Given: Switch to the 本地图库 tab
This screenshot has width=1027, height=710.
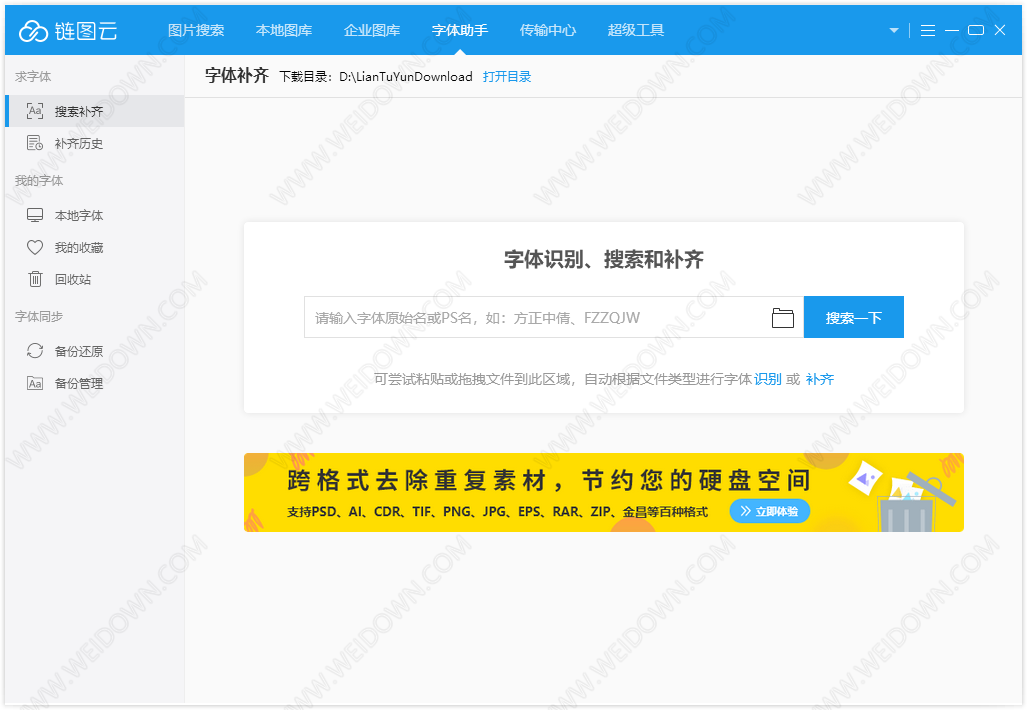Looking at the screenshot, I should coord(284,30).
